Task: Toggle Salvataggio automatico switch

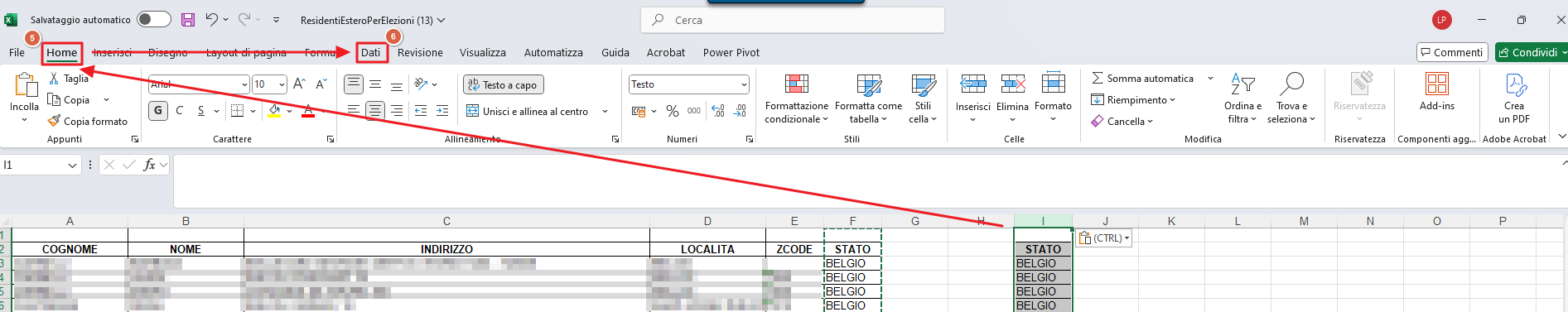Action: coord(154,19)
